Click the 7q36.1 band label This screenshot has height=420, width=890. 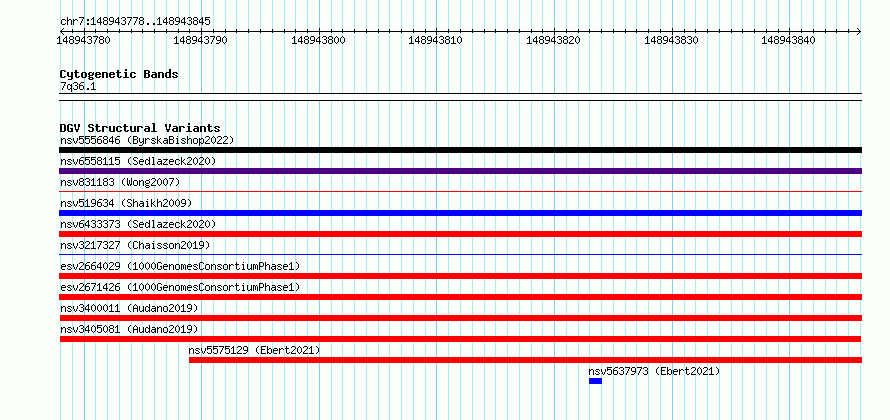(x=78, y=86)
